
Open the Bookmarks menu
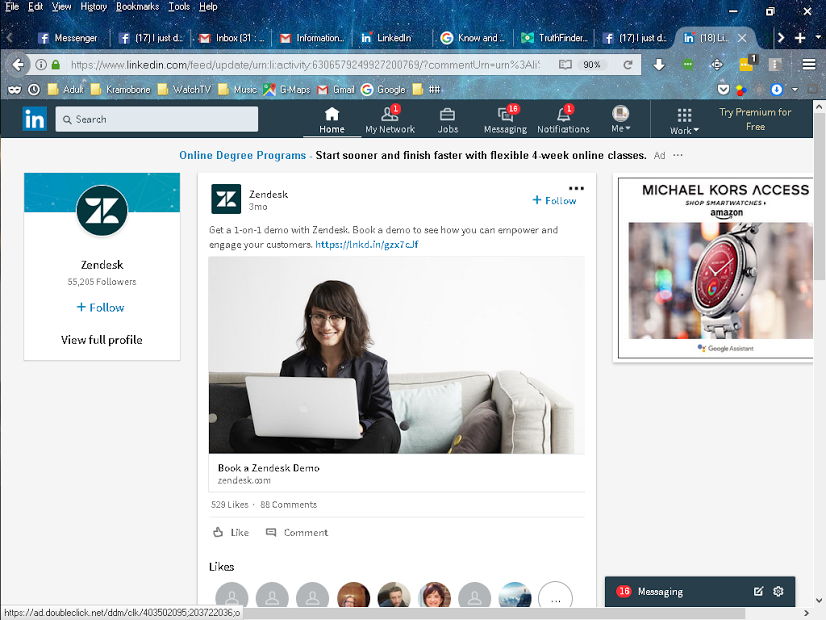click(x=137, y=7)
